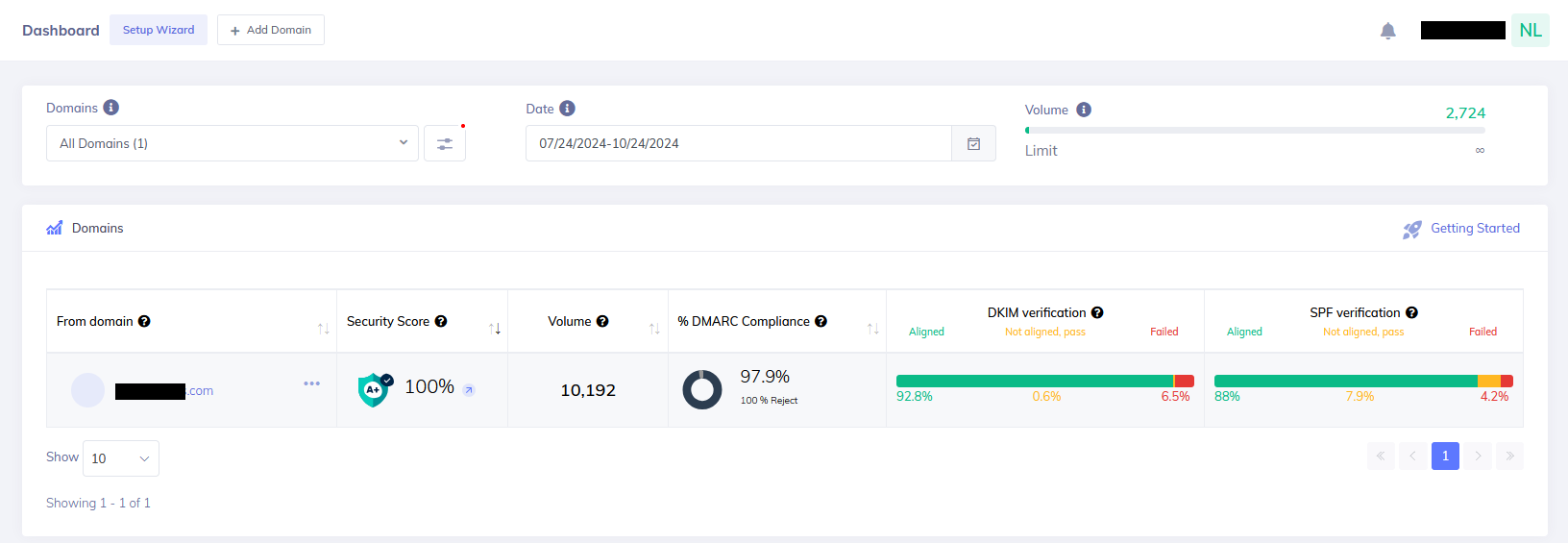Sort table by Security Score column
The height and width of the screenshot is (543, 1568).
coord(495,329)
